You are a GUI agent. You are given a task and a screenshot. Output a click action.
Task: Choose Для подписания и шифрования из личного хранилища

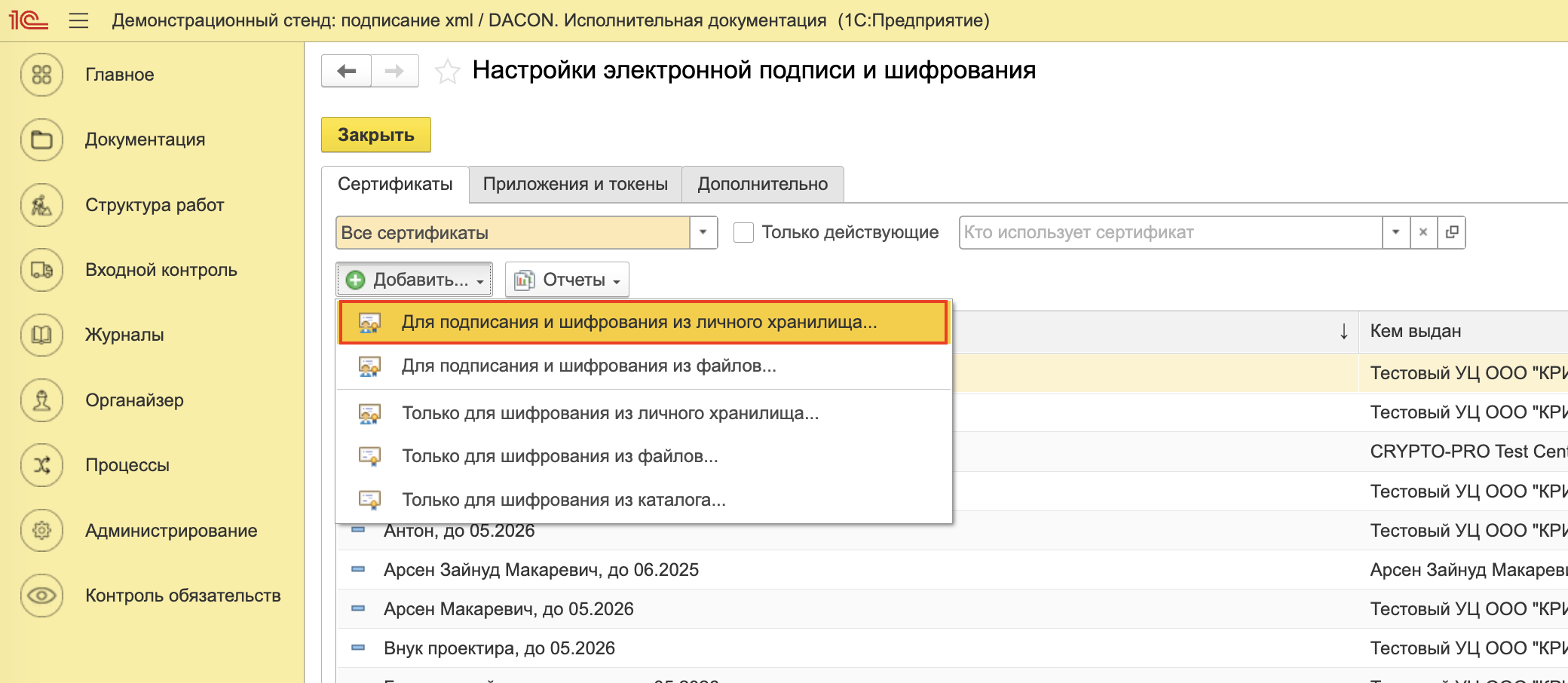pos(643,322)
